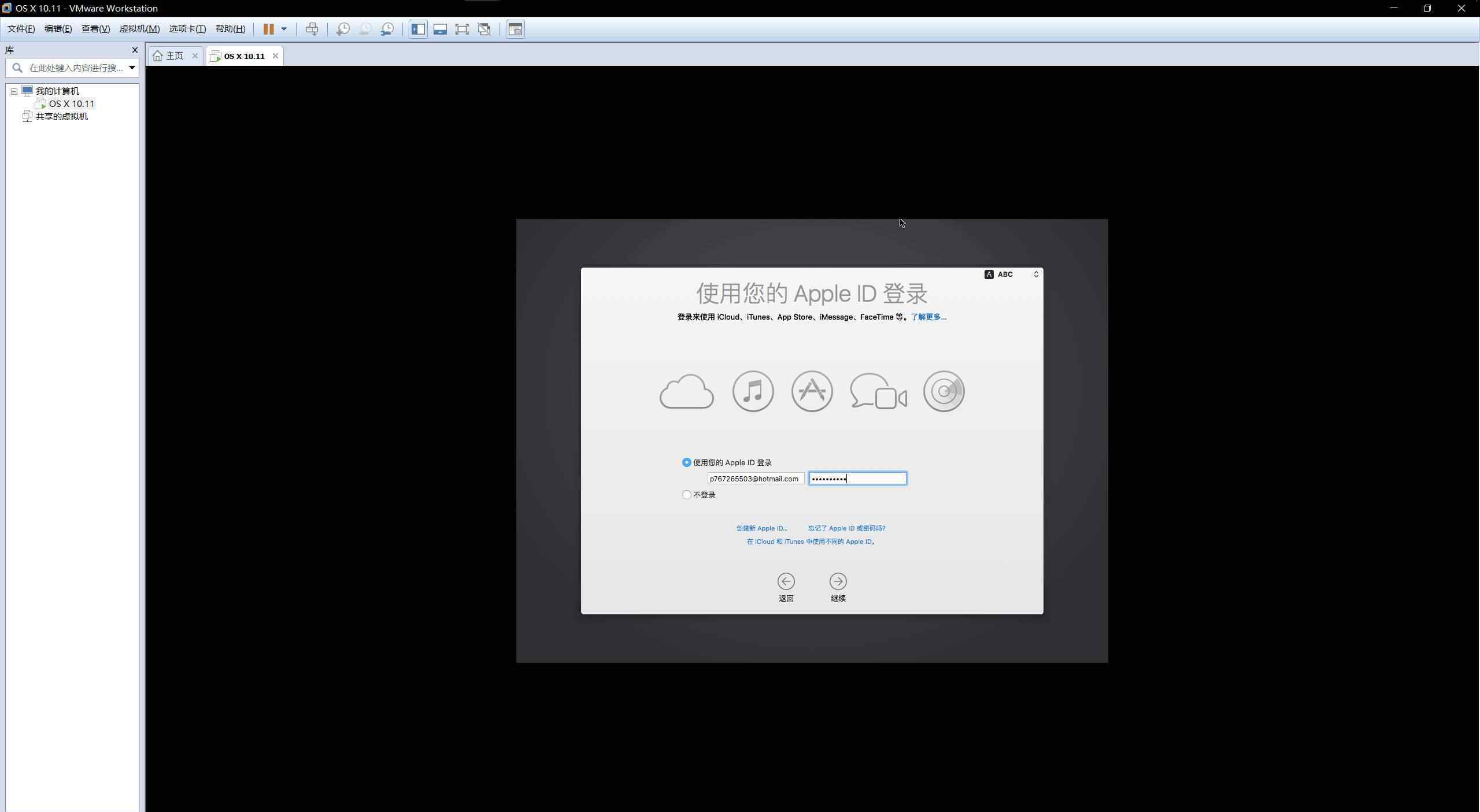1480x812 pixels.
Task: Open power options dropdown beside pause
Action: (x=284, y=29)
